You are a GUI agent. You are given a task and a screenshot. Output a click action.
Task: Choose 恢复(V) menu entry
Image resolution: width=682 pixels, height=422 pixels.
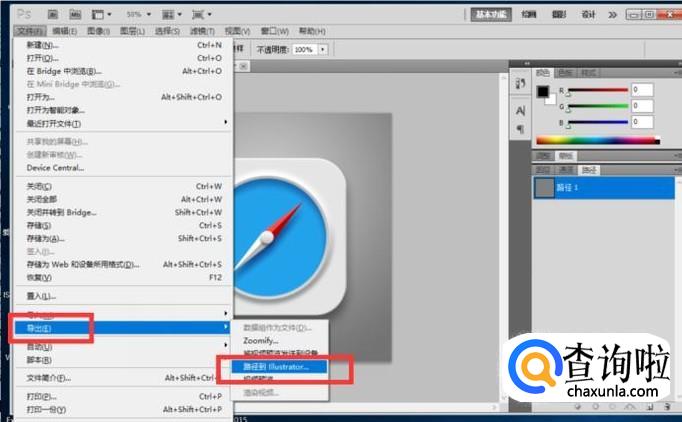(x=124, y=278)
